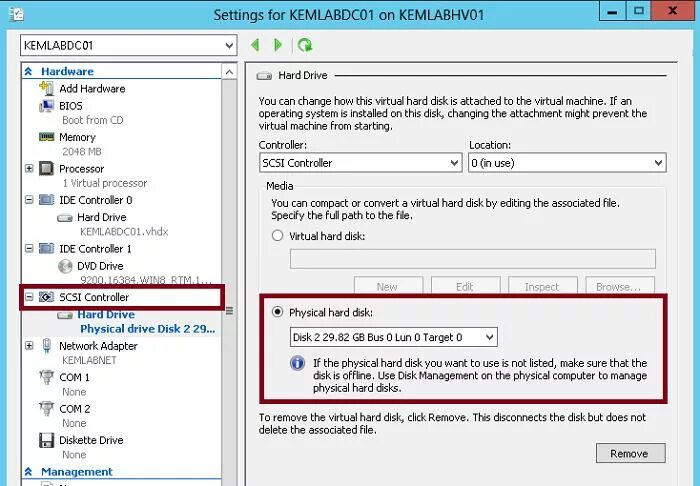Click the KEMLABNET network label
Viewport: 700px width, 486px height.
pyautogui.click(x=89, y=360)
